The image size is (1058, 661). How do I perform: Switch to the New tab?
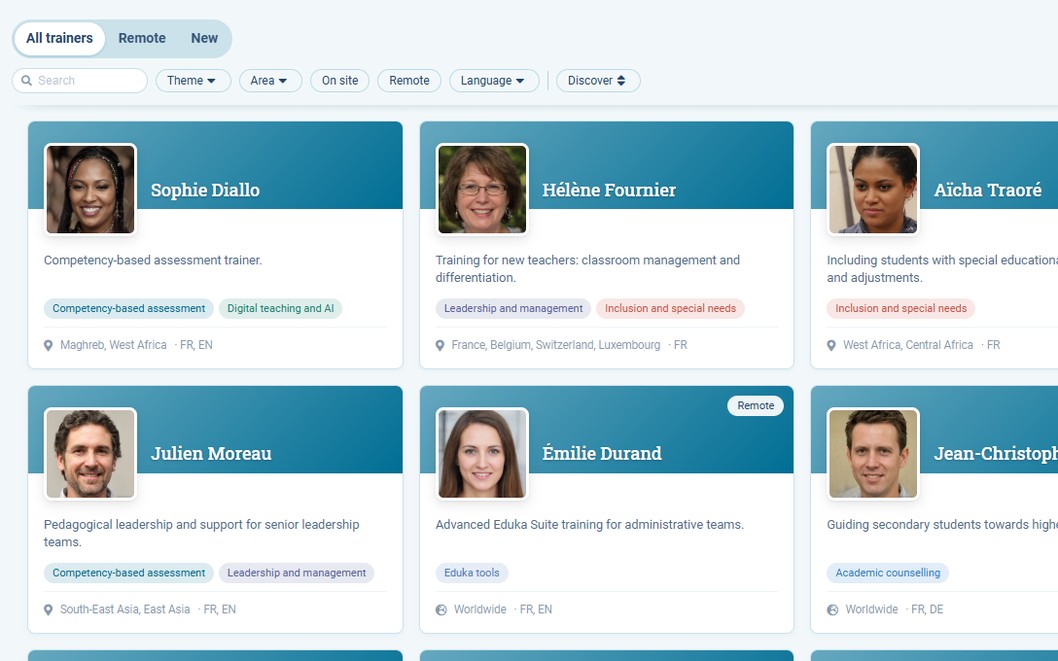tap(204, 38)
